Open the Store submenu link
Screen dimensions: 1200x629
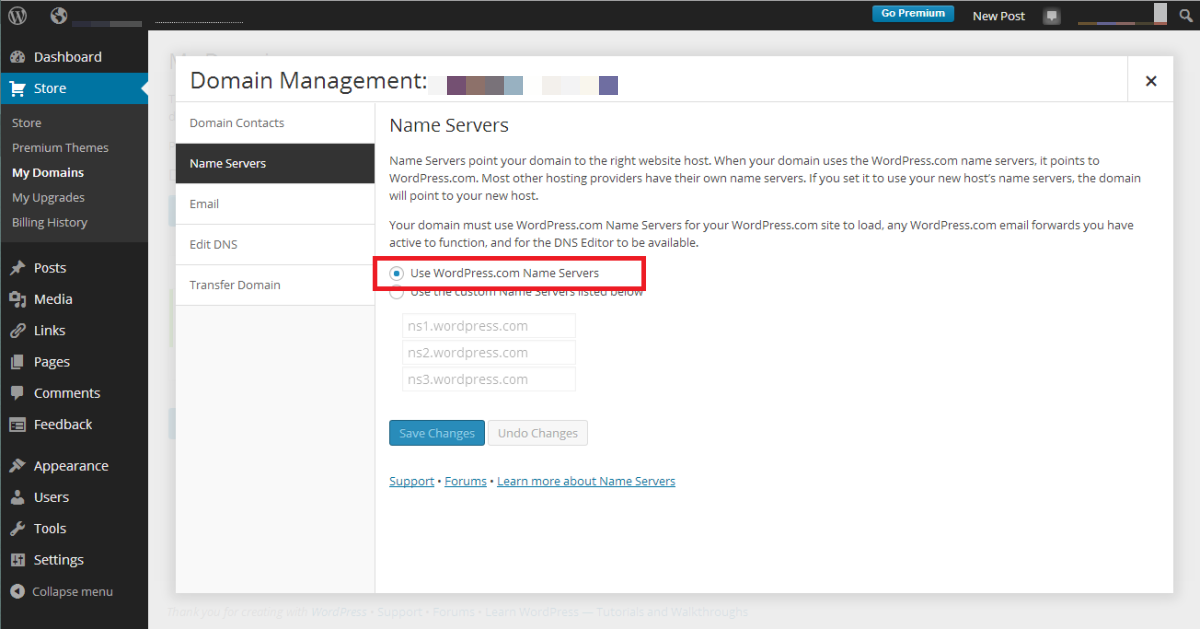coord(27,123)
